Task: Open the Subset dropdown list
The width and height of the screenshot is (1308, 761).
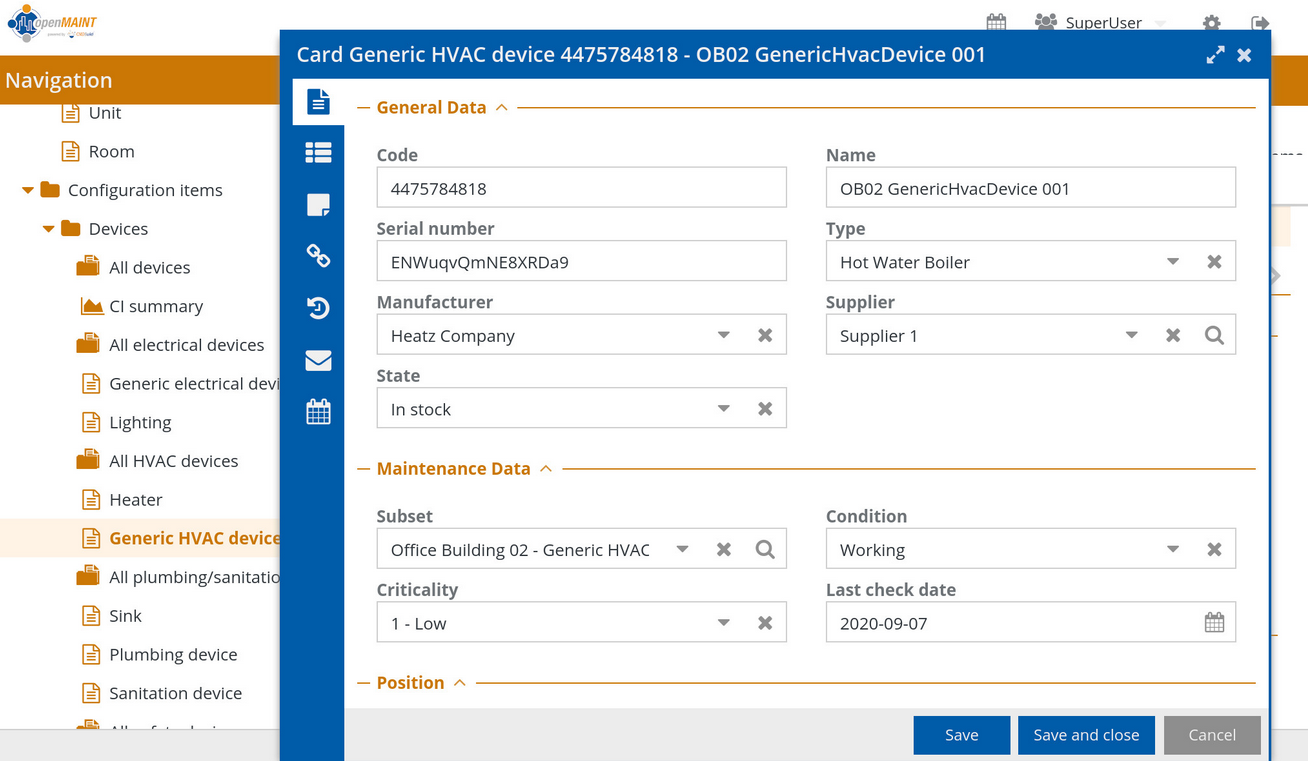Action: point(683,549)
